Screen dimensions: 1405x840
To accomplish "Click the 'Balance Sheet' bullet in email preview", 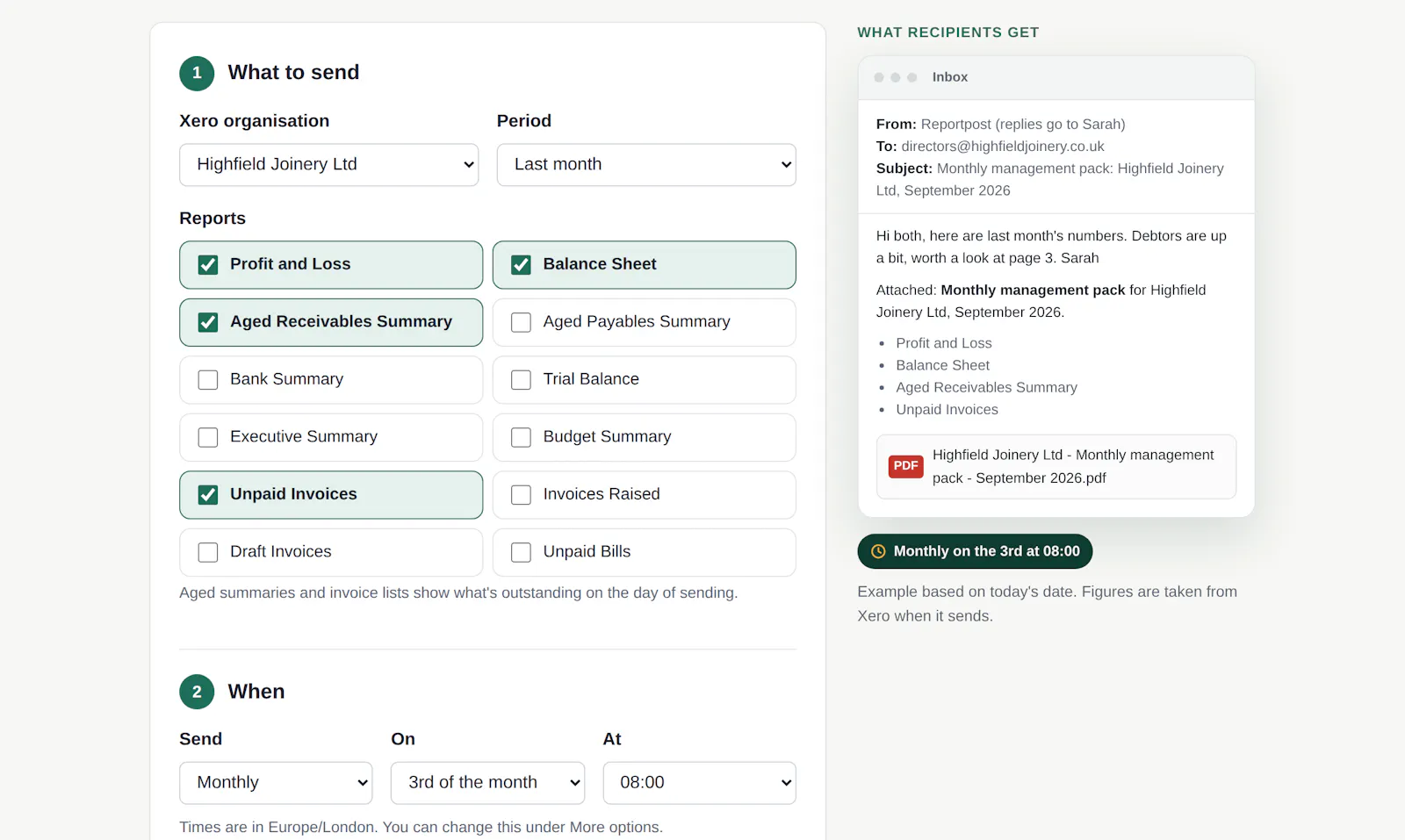I will point(942,366).
